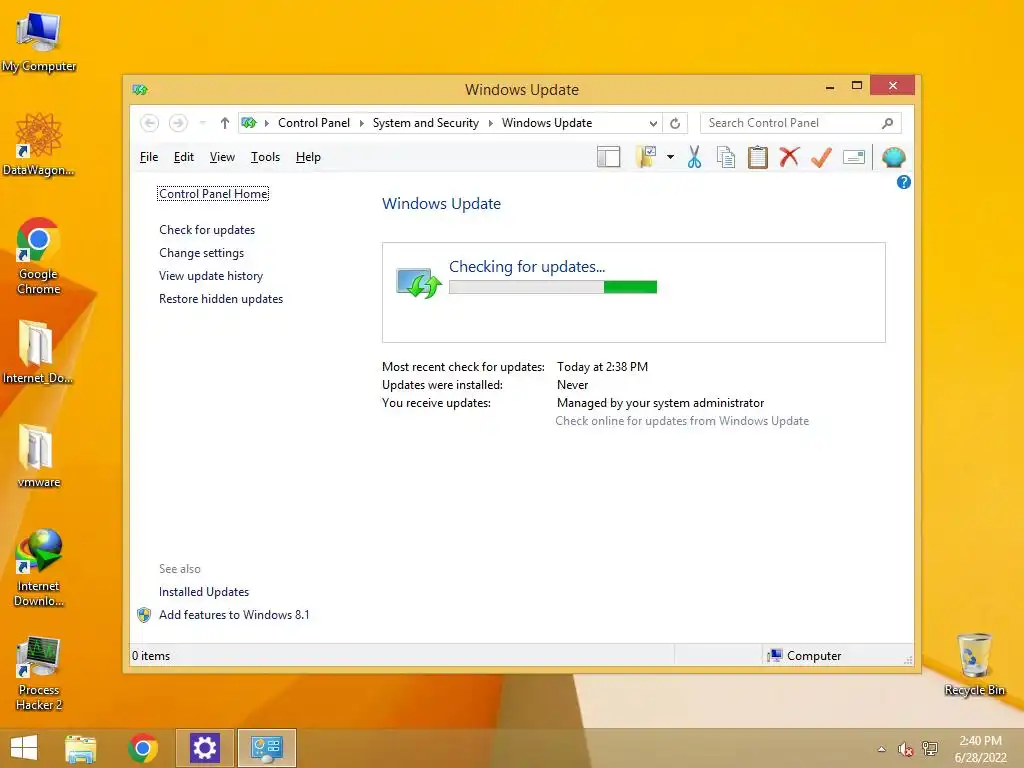Click the checking for updates progress bar
This screenshot has height=768, width=1024.
tap(552, 287)
